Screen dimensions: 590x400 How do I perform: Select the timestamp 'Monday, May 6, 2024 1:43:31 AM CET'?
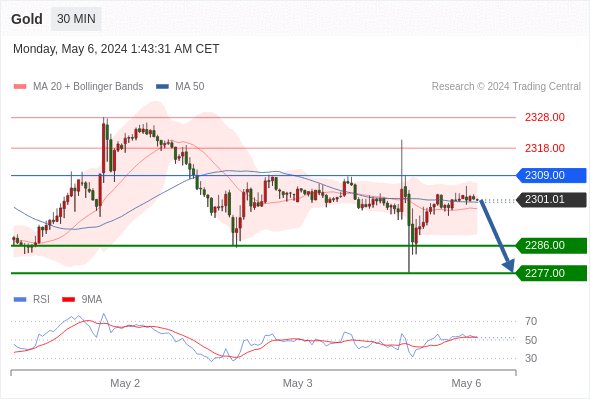pyautogui.click(x=116, y=49)
